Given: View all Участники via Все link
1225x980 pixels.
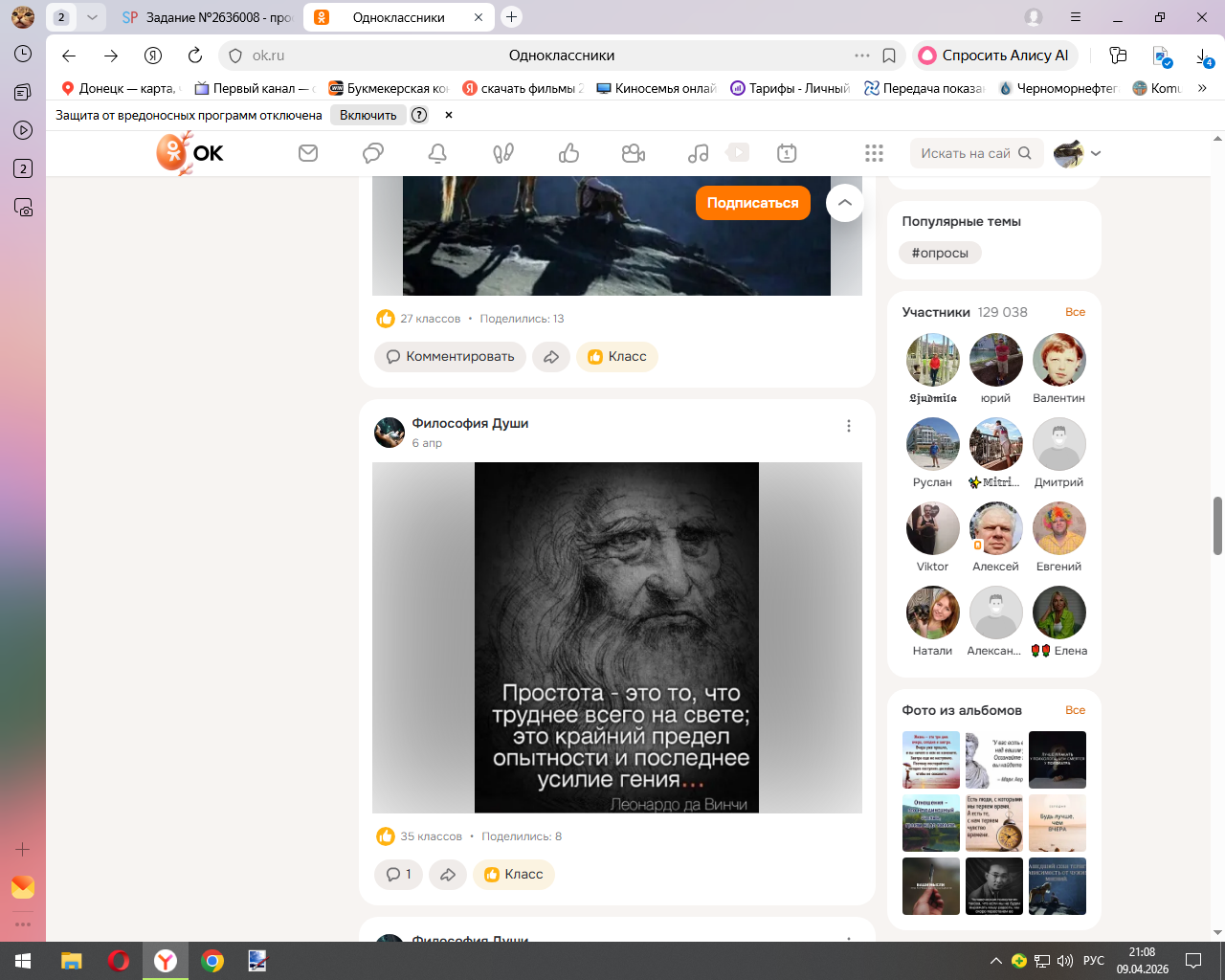Looking at the screenshot, I should [x=1076, y=312].
